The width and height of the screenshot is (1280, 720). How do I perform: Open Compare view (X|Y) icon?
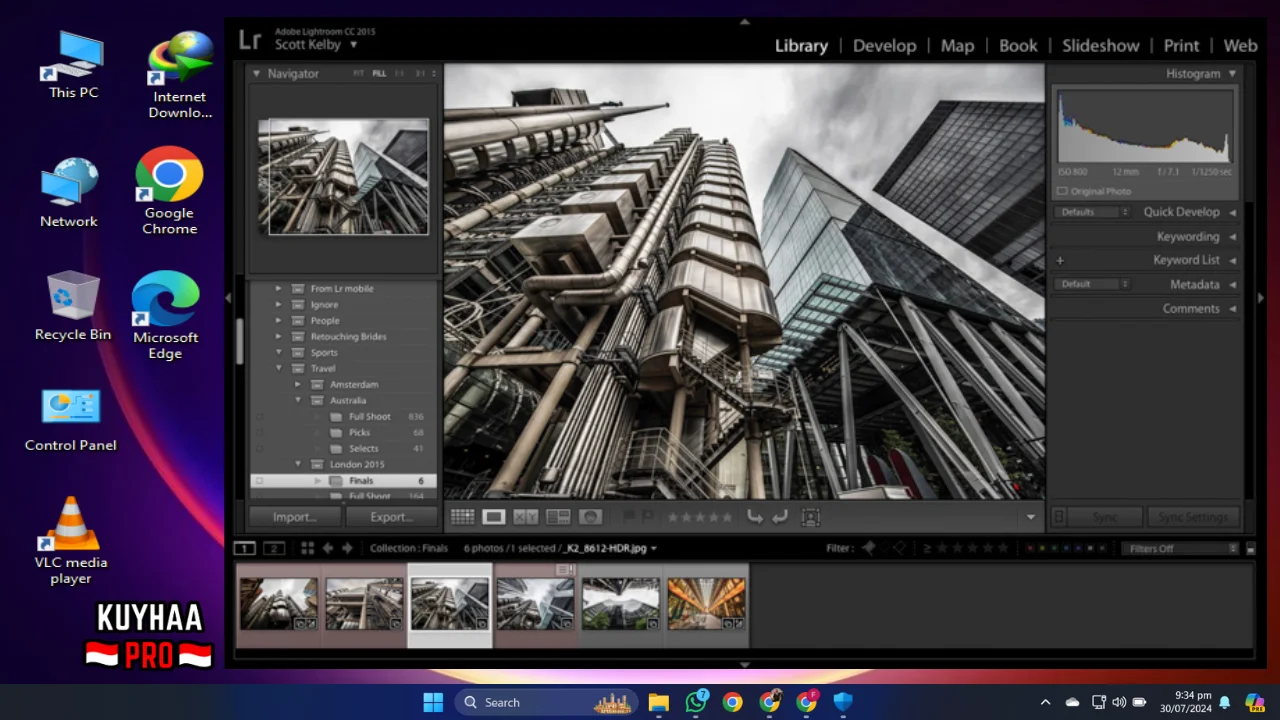pos(526,517)
